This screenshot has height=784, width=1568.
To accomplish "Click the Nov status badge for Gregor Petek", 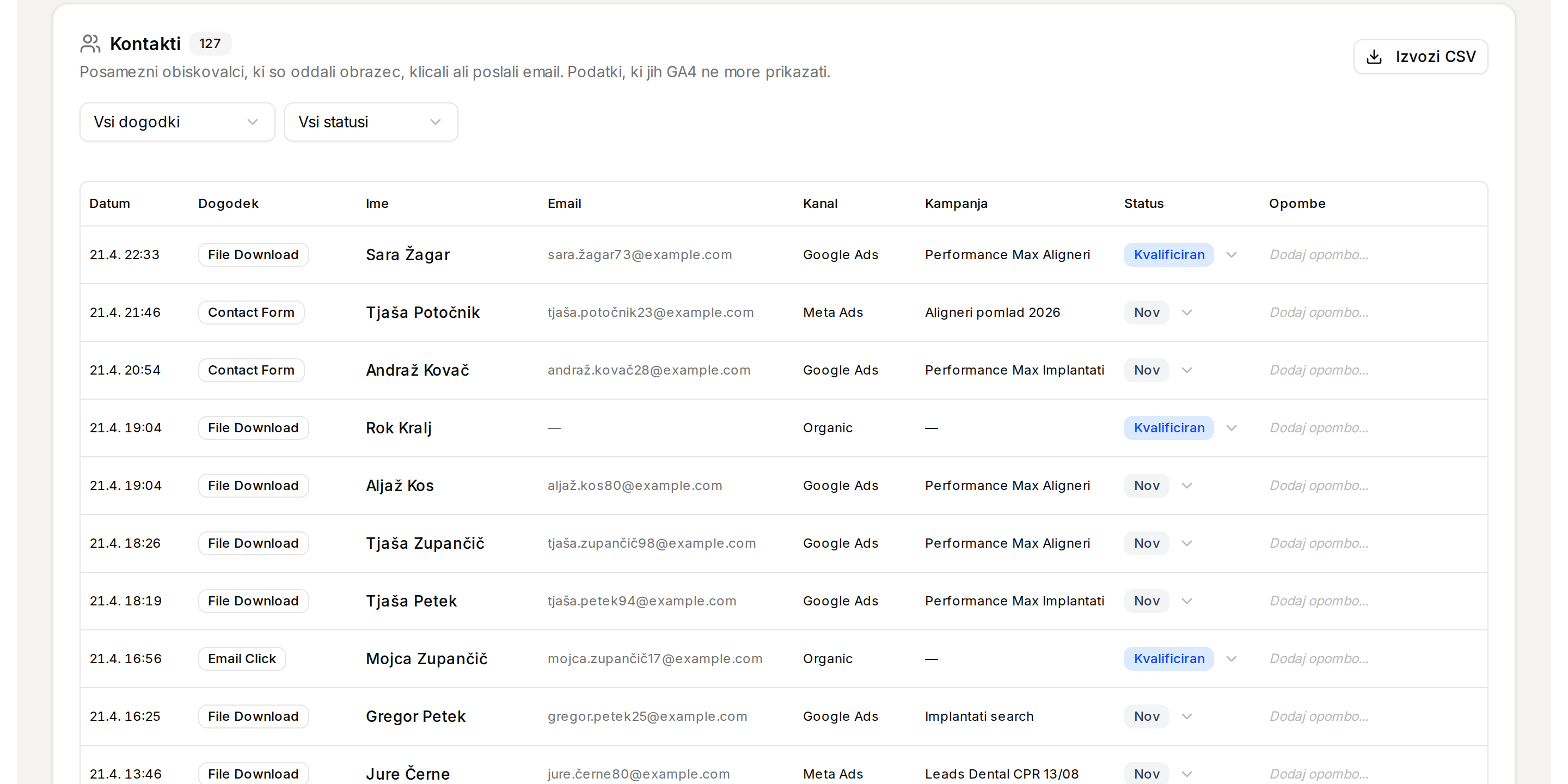I will 1146,716.
